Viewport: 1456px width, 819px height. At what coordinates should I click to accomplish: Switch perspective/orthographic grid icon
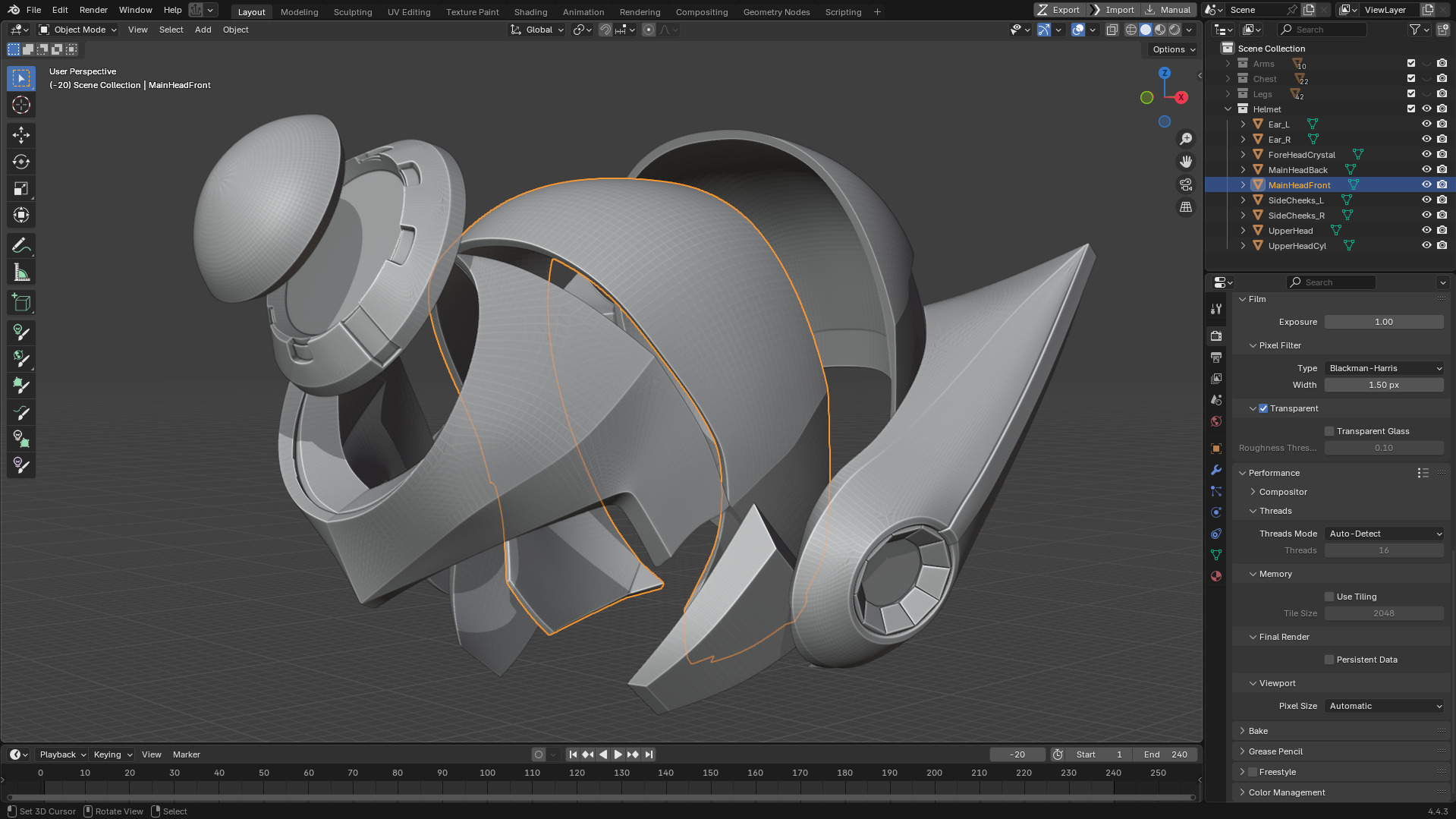tap(1185, 207)
